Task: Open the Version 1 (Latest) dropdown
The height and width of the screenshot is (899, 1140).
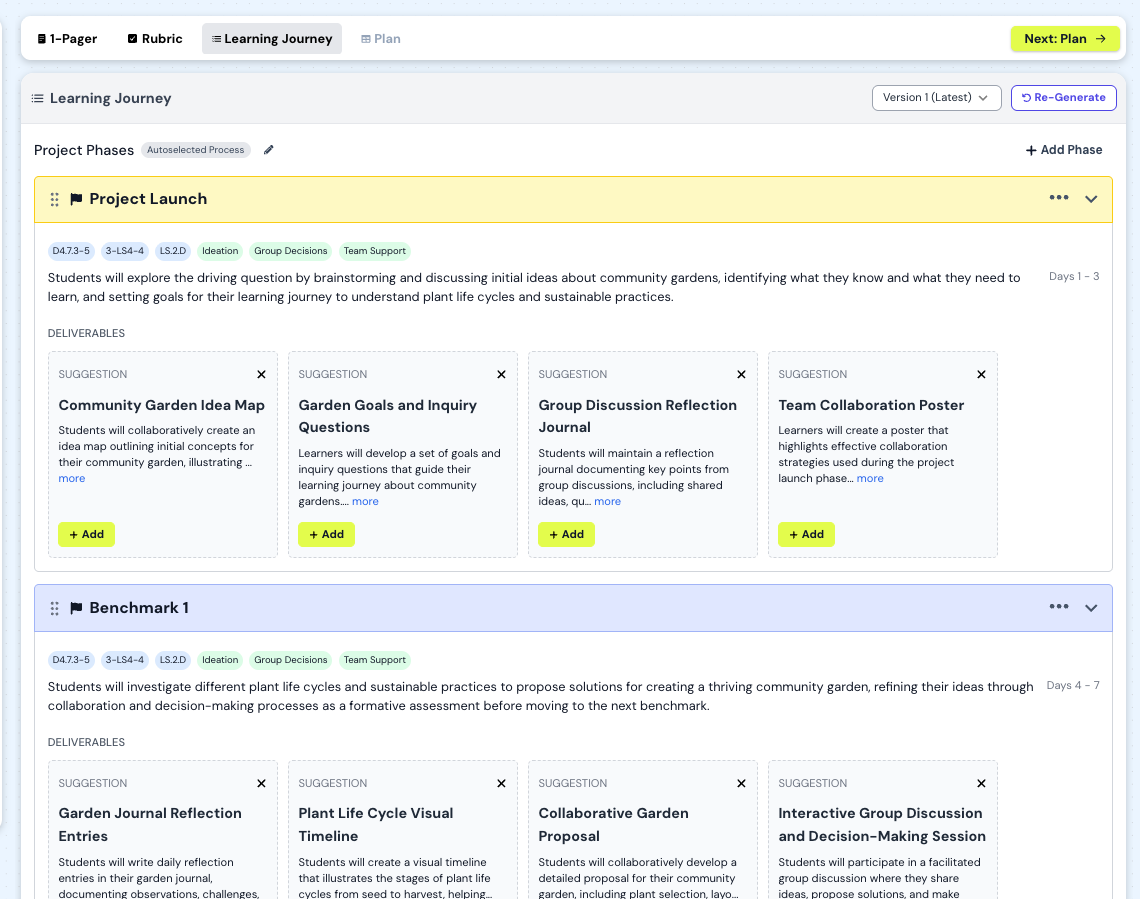Action: pyautogui.click(x=936, y=97)
